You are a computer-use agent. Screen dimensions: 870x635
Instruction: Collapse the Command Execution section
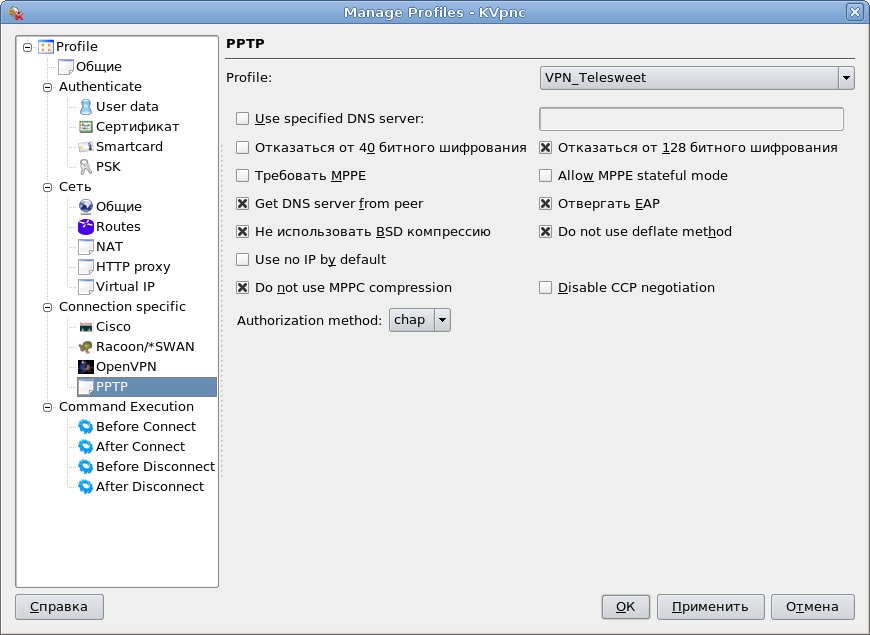pos(46,407)
